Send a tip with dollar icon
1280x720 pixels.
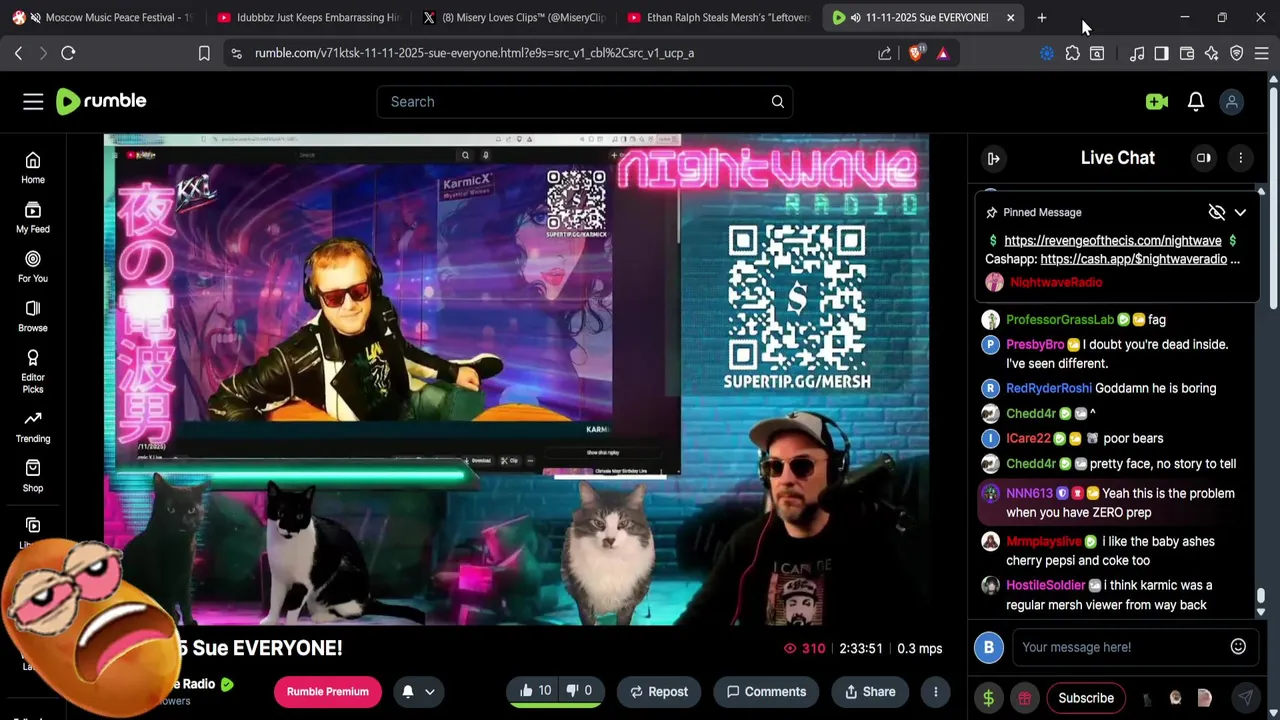point(988,698)
